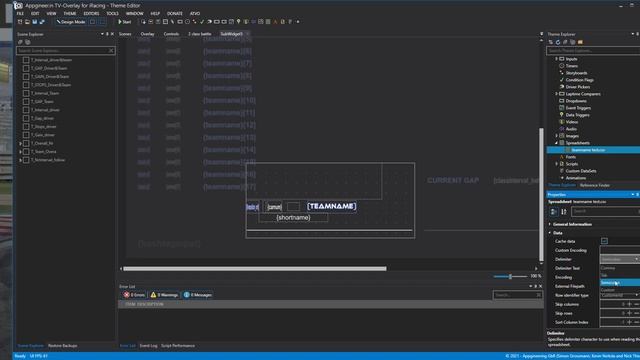Open the Delimiter dropdown
The width and height of the screenshot is (640, 360).
pos(620,259)
